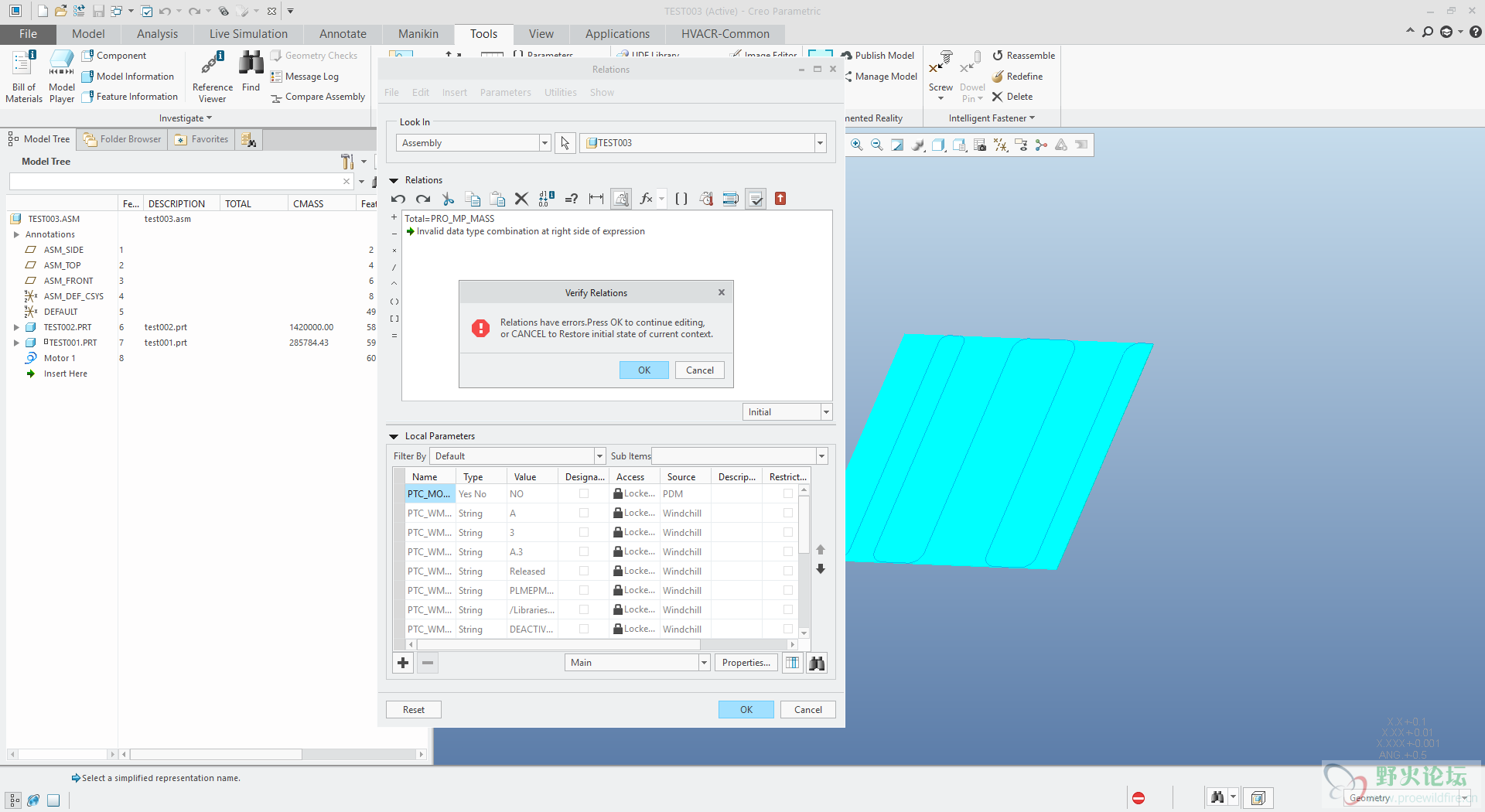Sort relations icon
Viewport: 1485px width, 812px height.
(x=731, y=200)
